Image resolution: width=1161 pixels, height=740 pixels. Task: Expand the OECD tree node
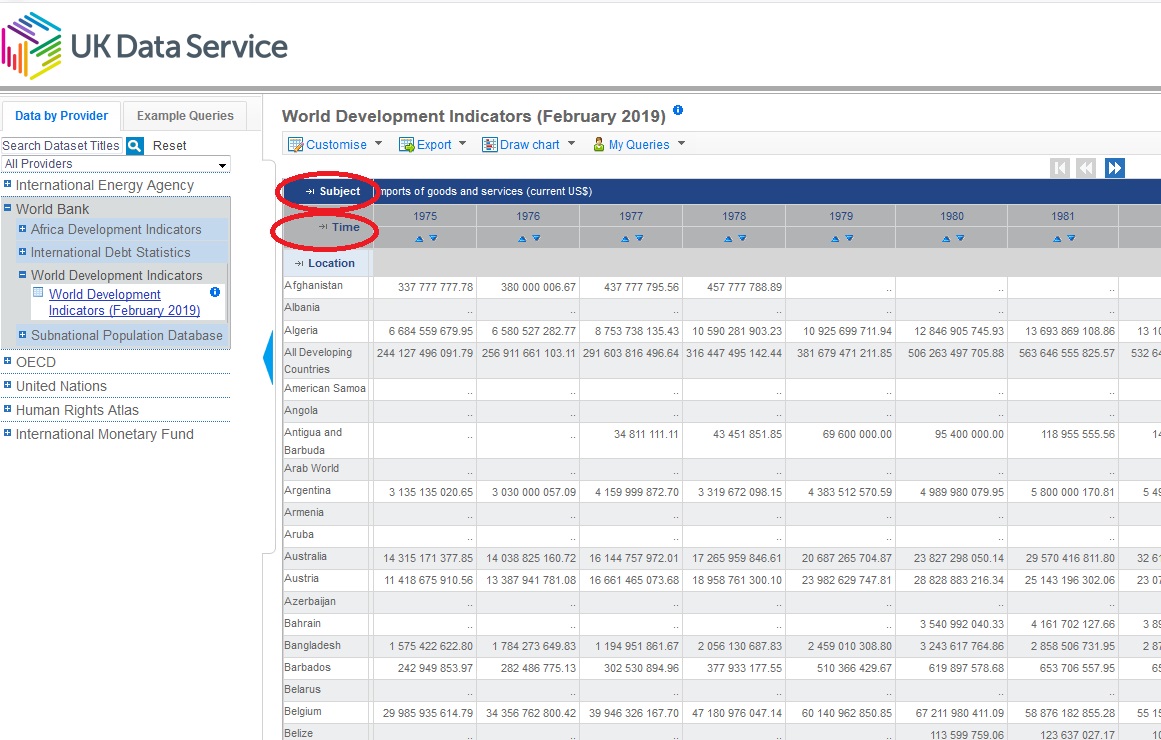click(9, 362)
